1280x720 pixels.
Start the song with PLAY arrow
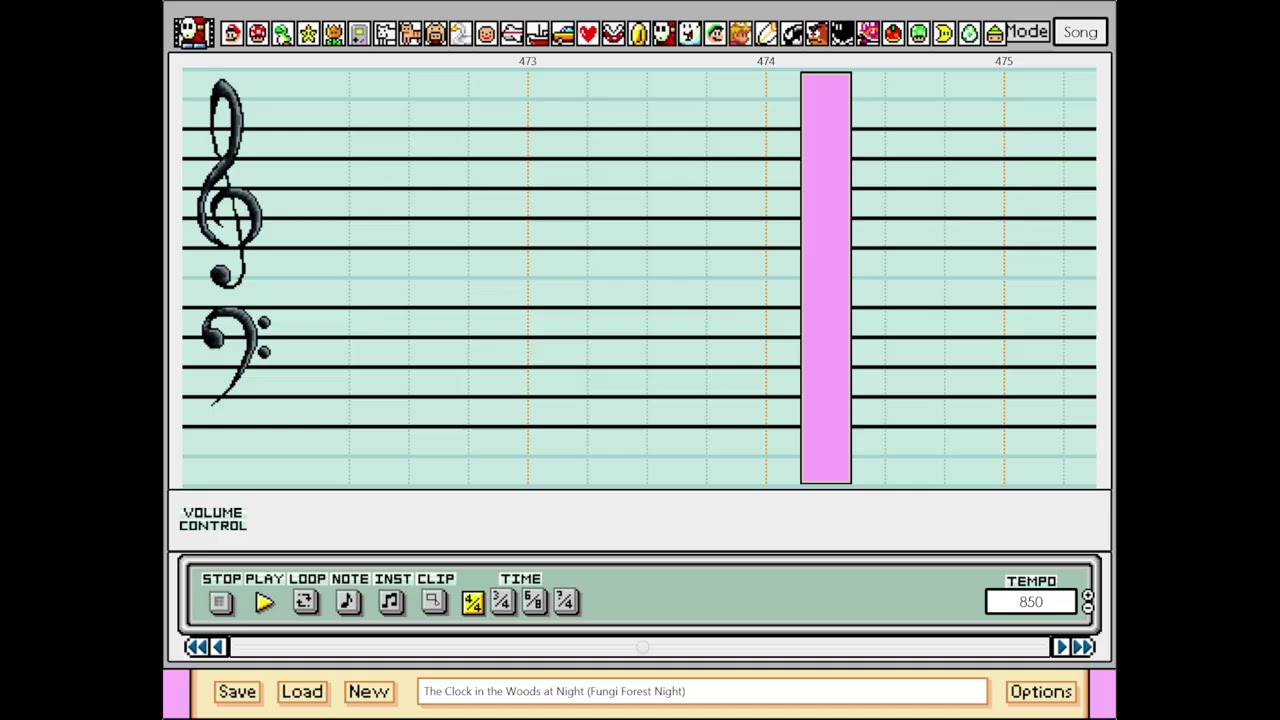pyautogui.click(x=264, y=602)
